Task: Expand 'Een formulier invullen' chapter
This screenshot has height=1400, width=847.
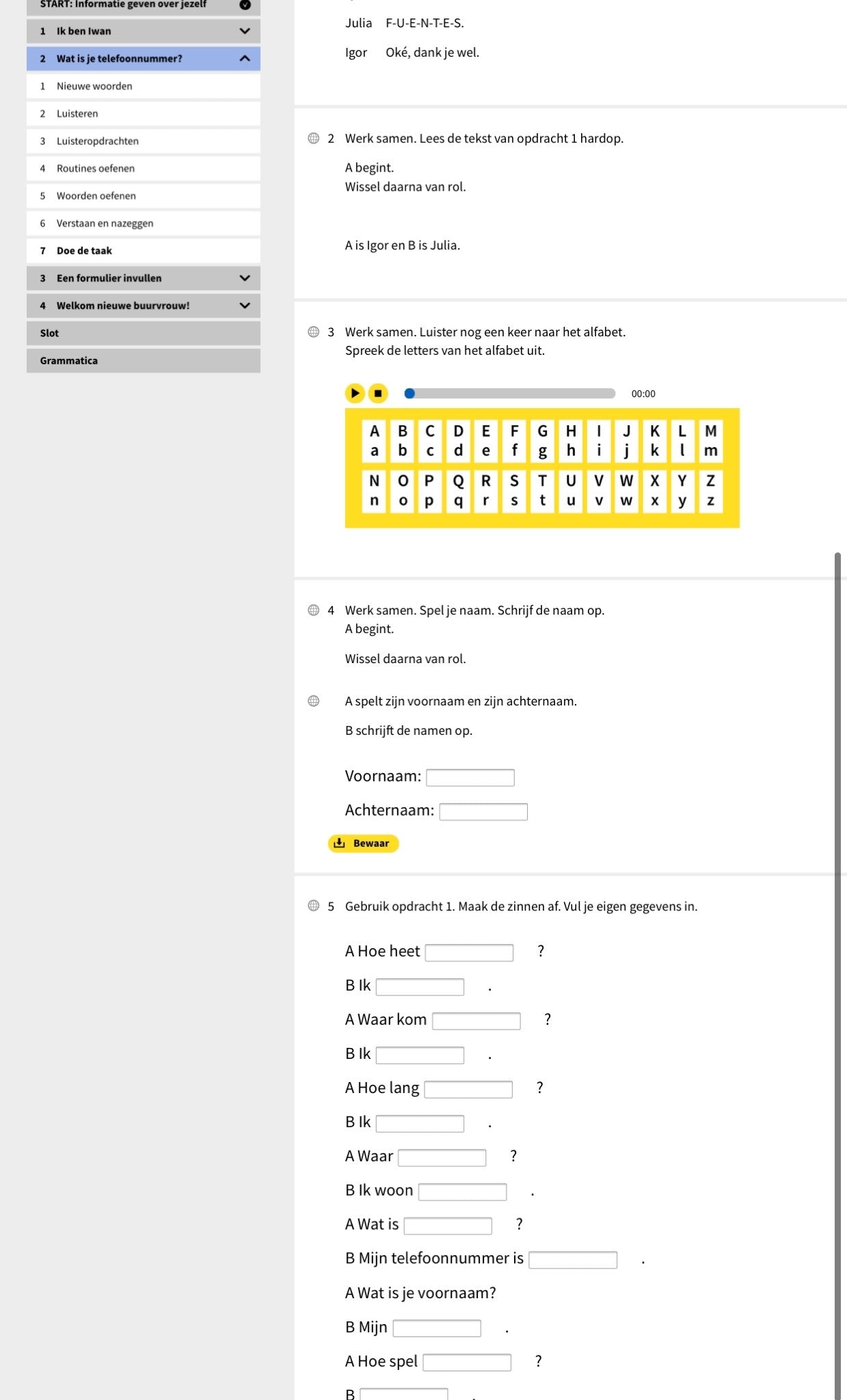Action: click(245, 278)
